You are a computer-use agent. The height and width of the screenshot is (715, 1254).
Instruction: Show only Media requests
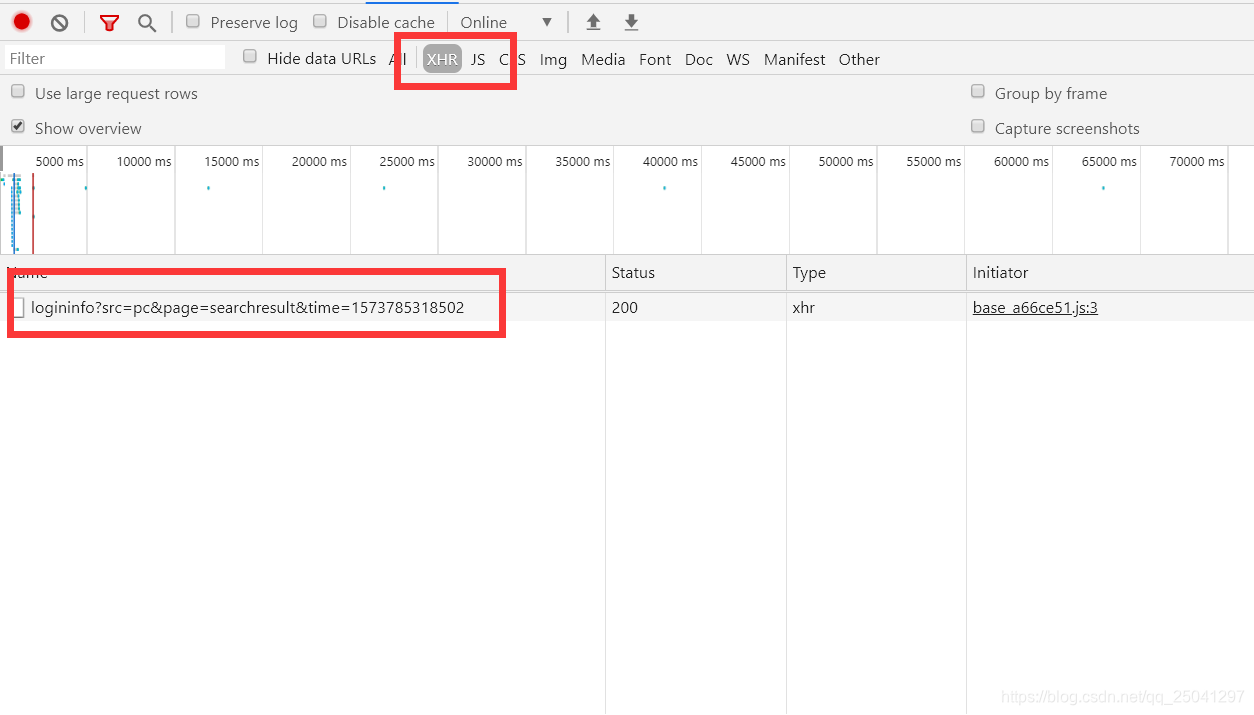tap(603, 59)
